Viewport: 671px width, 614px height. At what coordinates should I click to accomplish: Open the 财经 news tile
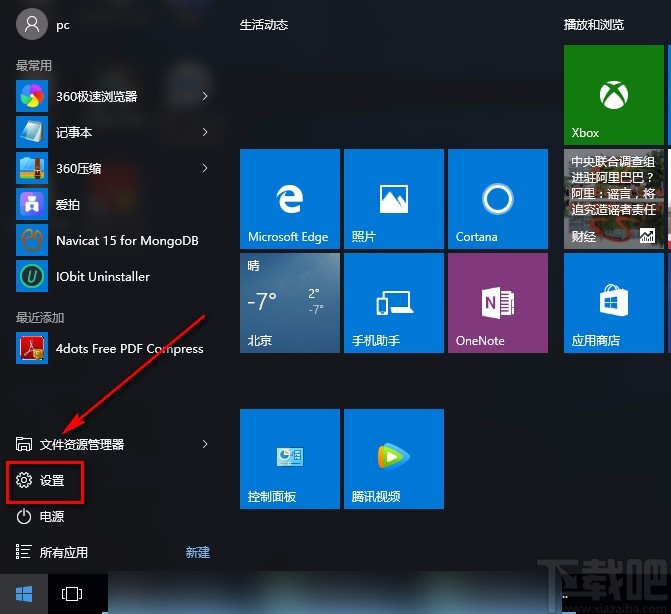click(613, 199)
